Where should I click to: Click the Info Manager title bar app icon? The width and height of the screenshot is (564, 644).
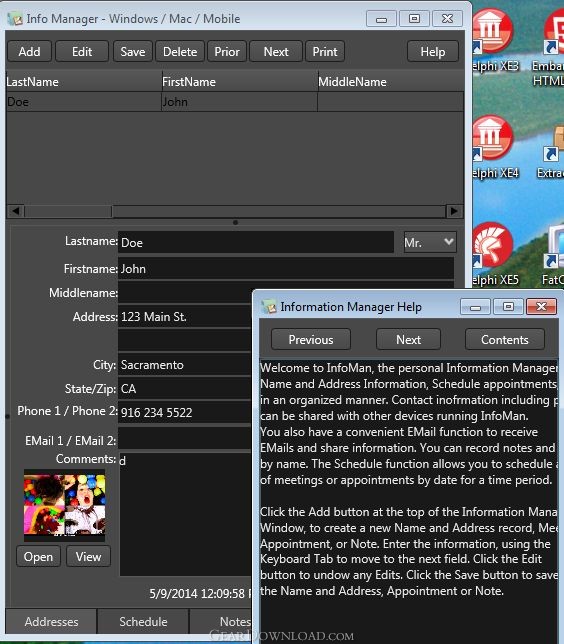(x=15, y=19)
